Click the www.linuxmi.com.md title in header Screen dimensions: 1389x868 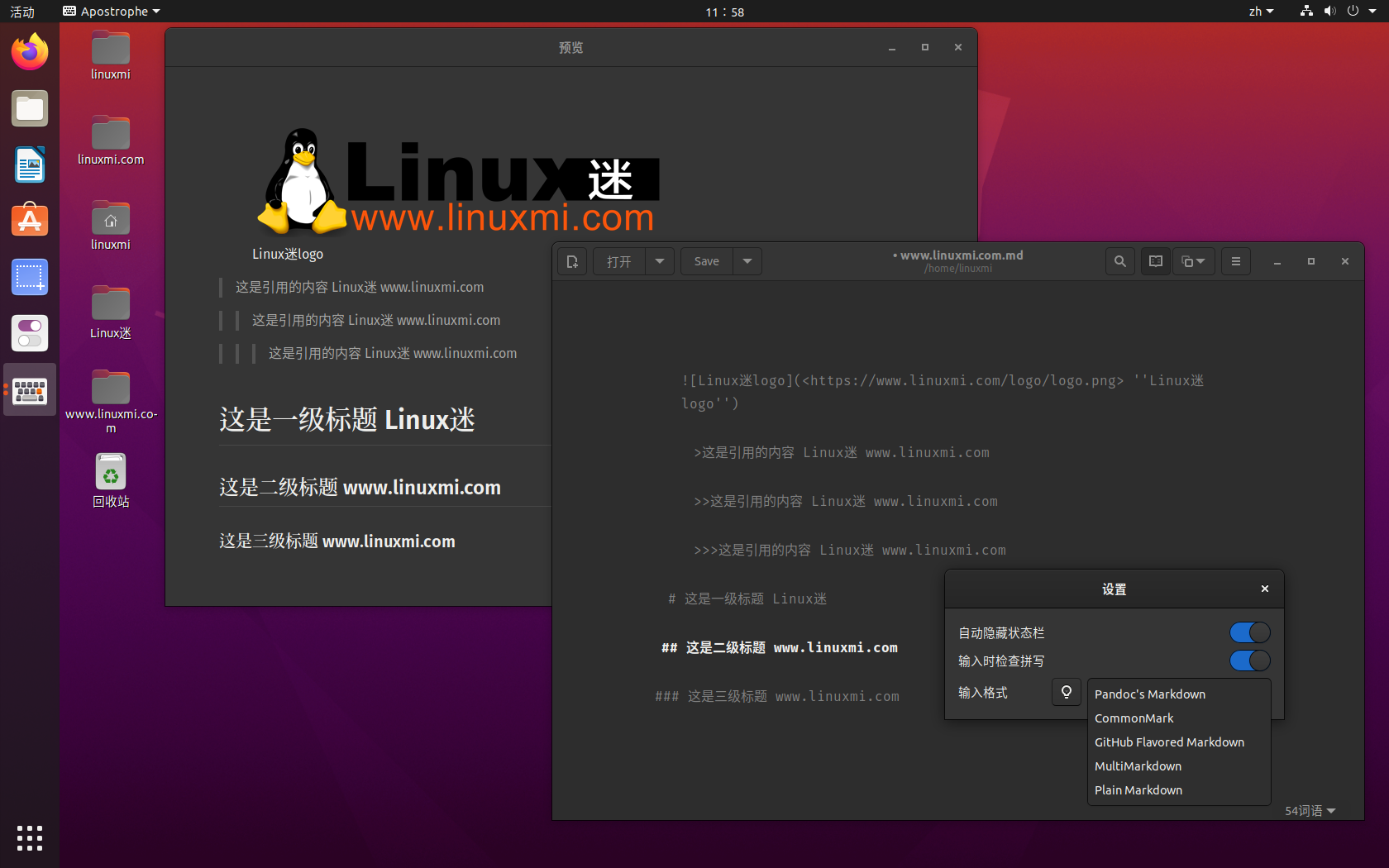(962, 255)
